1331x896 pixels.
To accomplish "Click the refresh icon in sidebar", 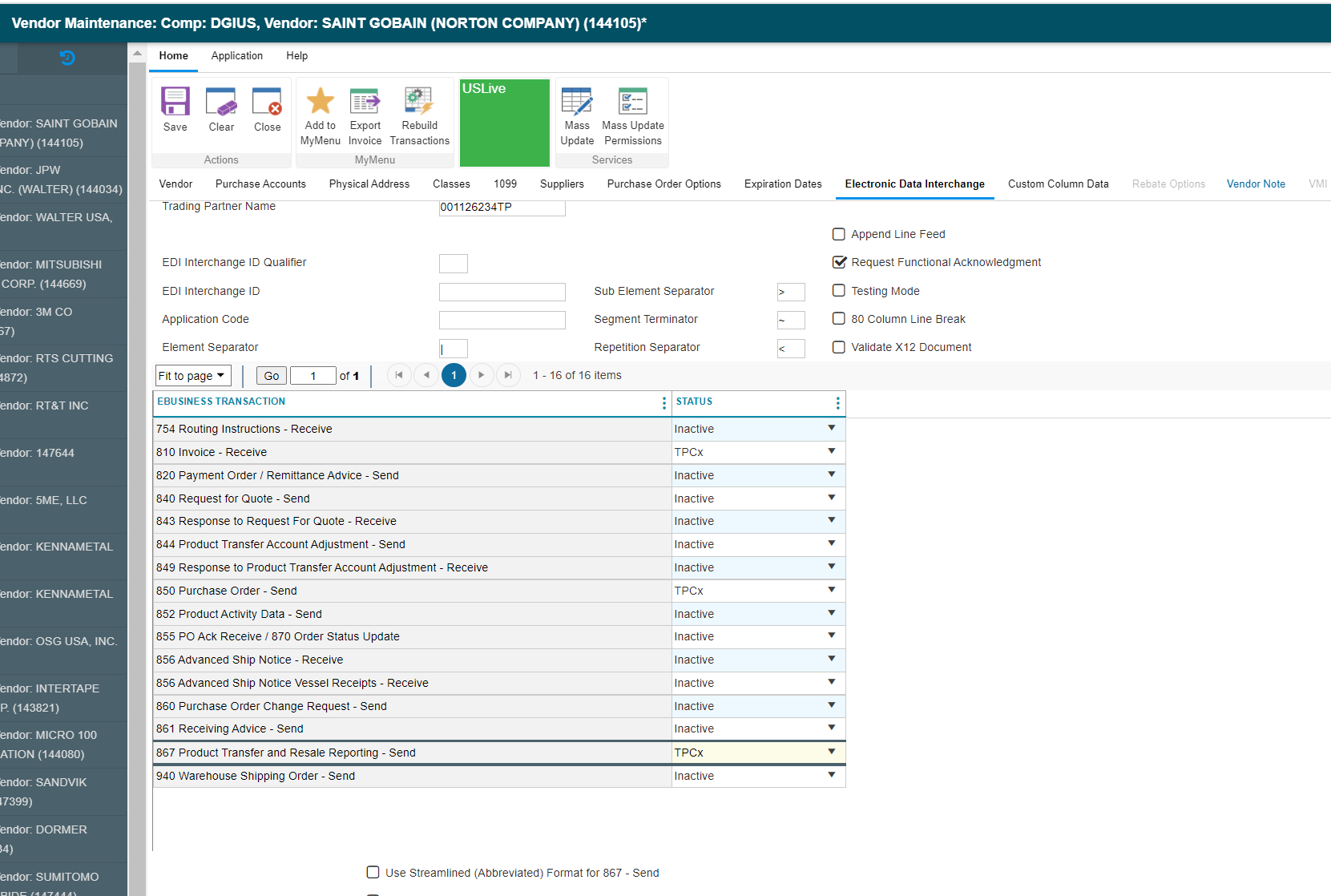I will point(67,58).
